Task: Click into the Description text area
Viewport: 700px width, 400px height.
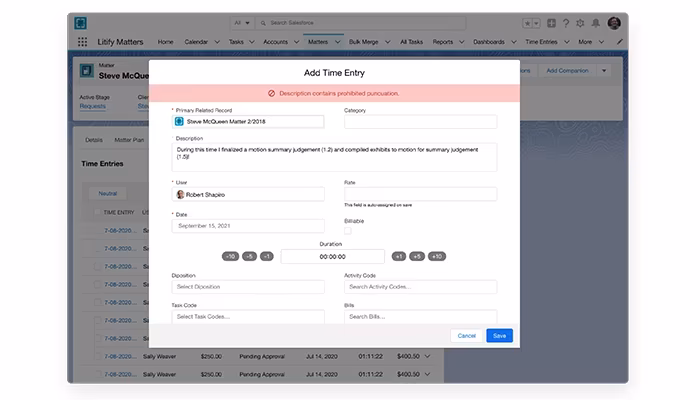Action: 334,157
